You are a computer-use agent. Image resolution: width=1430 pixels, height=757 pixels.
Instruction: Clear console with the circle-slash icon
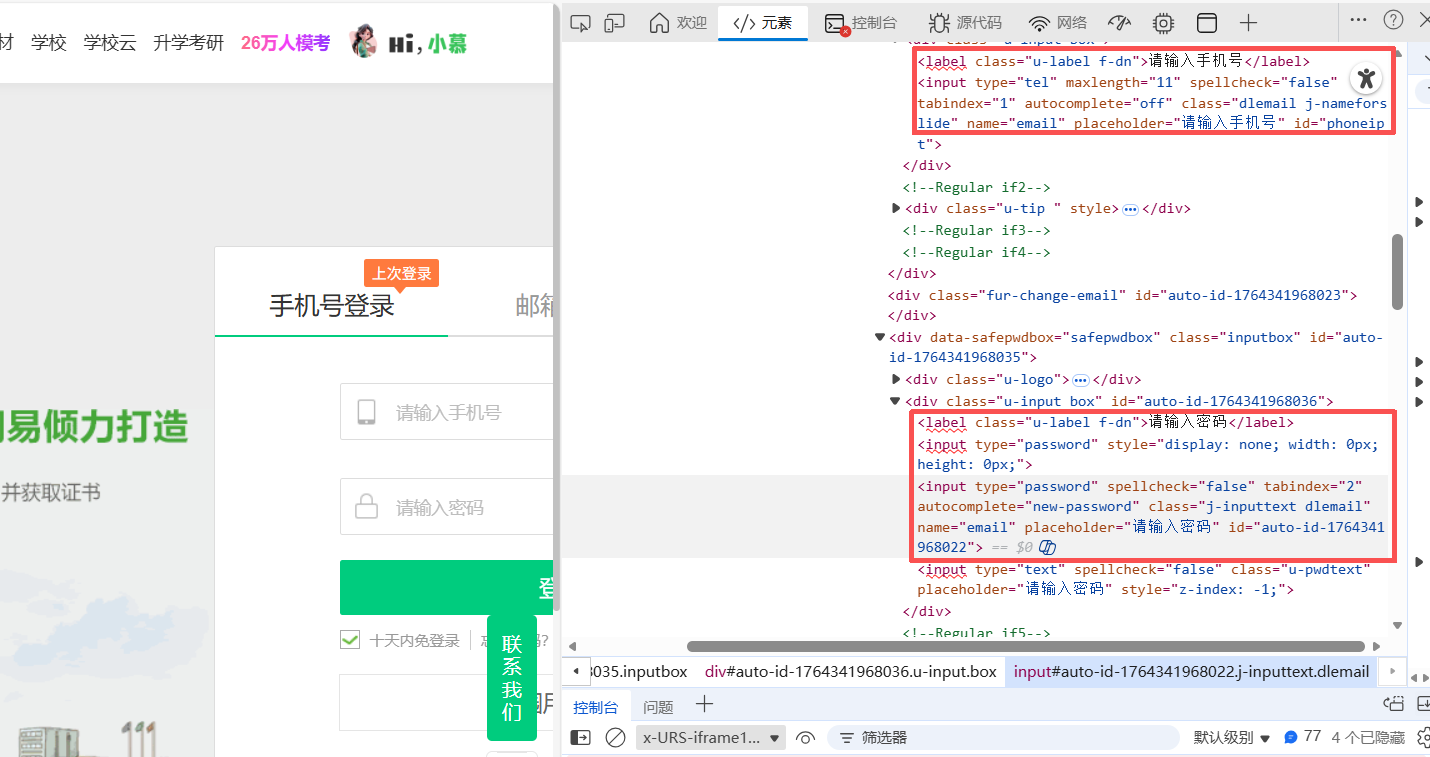(x=615, y=737)
